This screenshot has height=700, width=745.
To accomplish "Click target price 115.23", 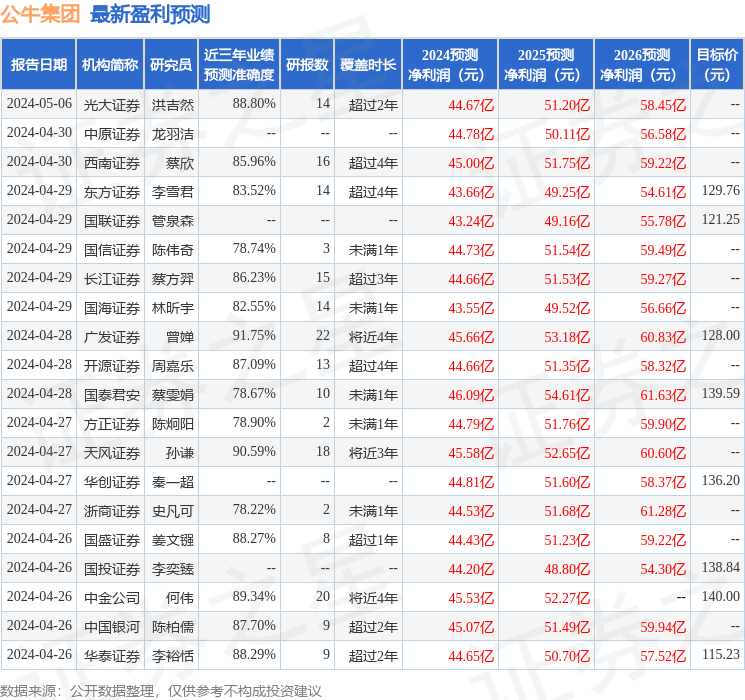I will (721, 654).
